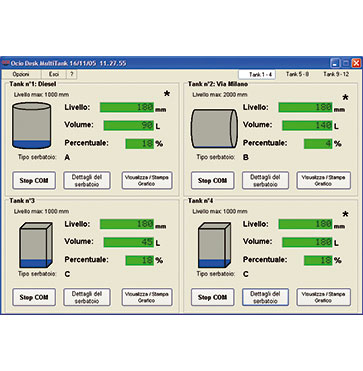Screen dimensions: 363x371
Task: Click the rectangular tank icon of Tank n°3
Action: [36, 245]
